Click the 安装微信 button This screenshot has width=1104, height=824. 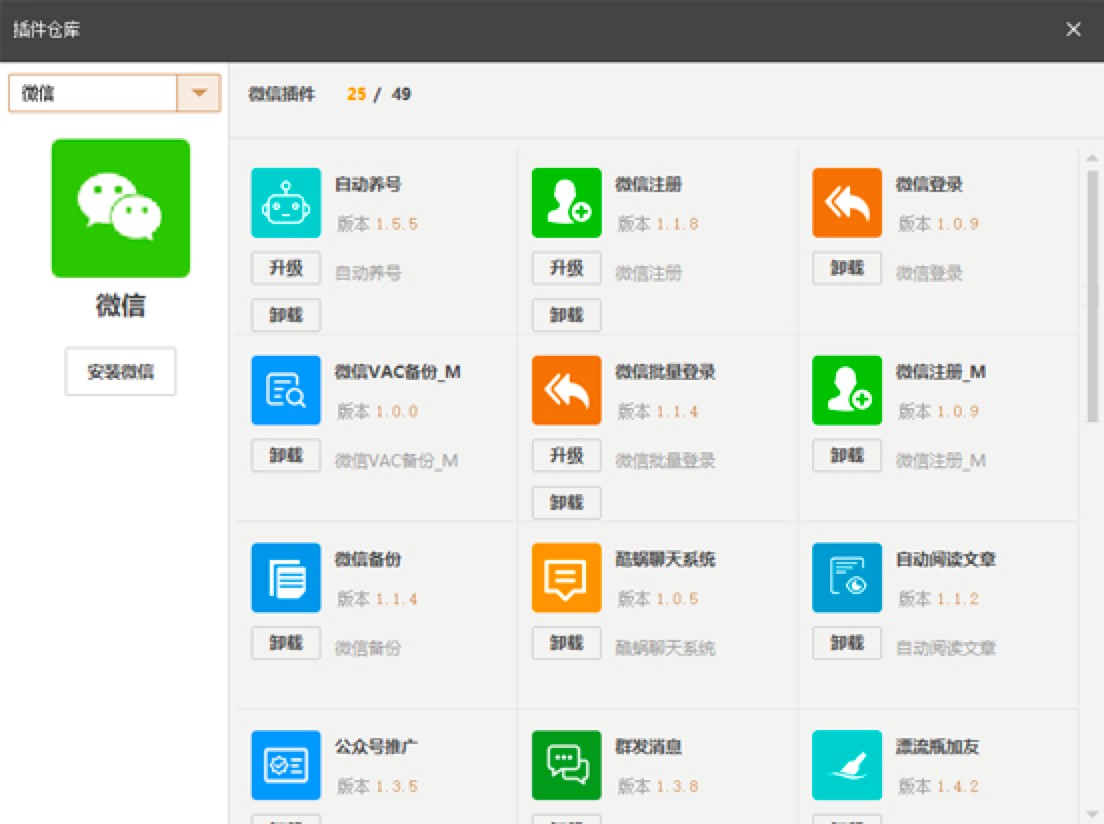pos(121,372)
